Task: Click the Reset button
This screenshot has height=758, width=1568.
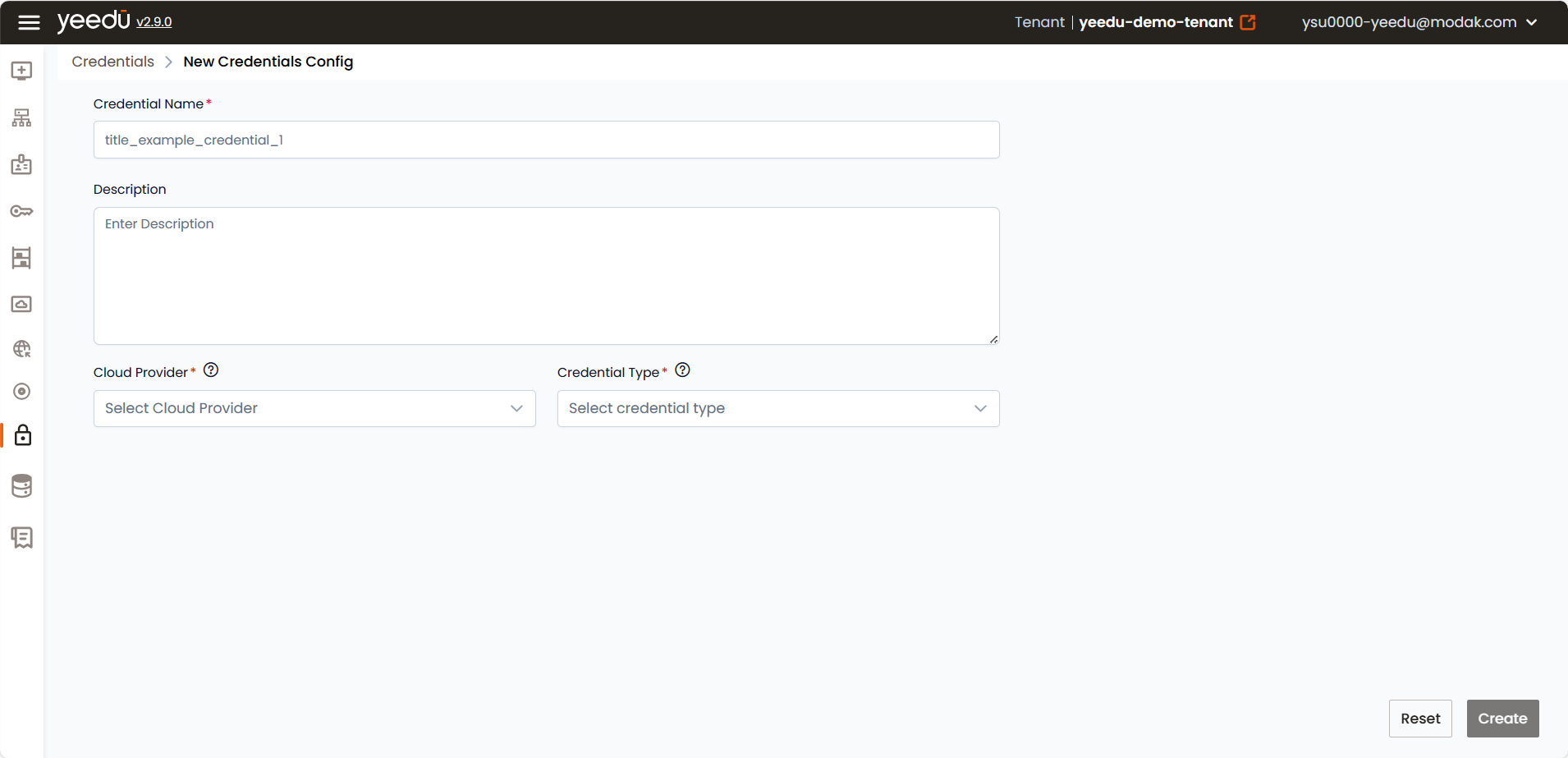Action: point(1420,719)
